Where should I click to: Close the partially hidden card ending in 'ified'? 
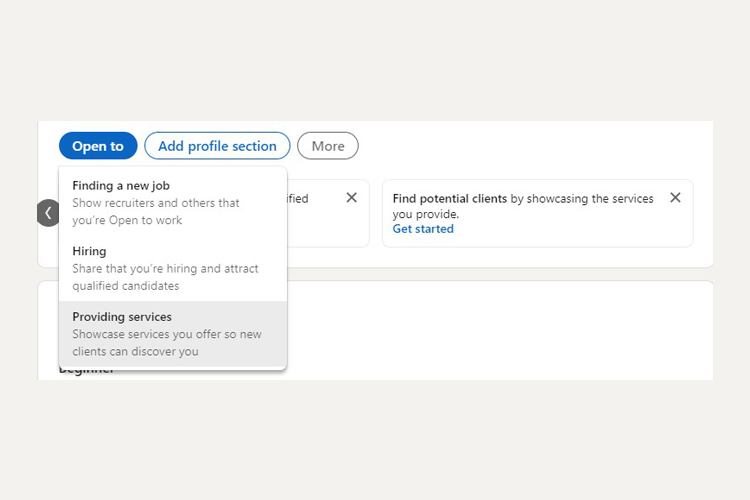(352, 198)
